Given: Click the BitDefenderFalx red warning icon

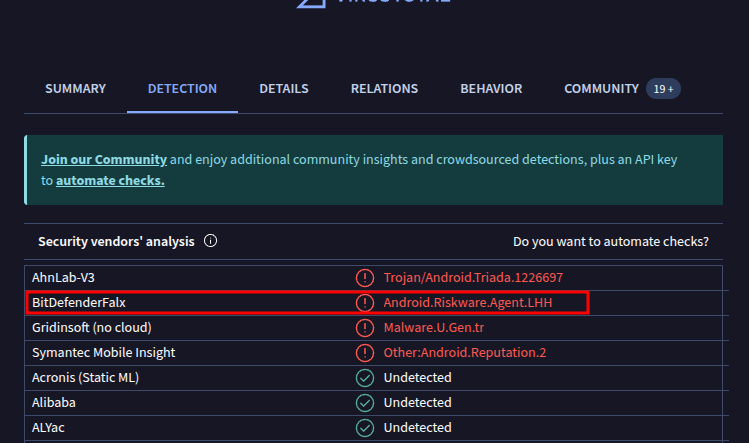Looking at the screenshot, I should click(365, 302).
